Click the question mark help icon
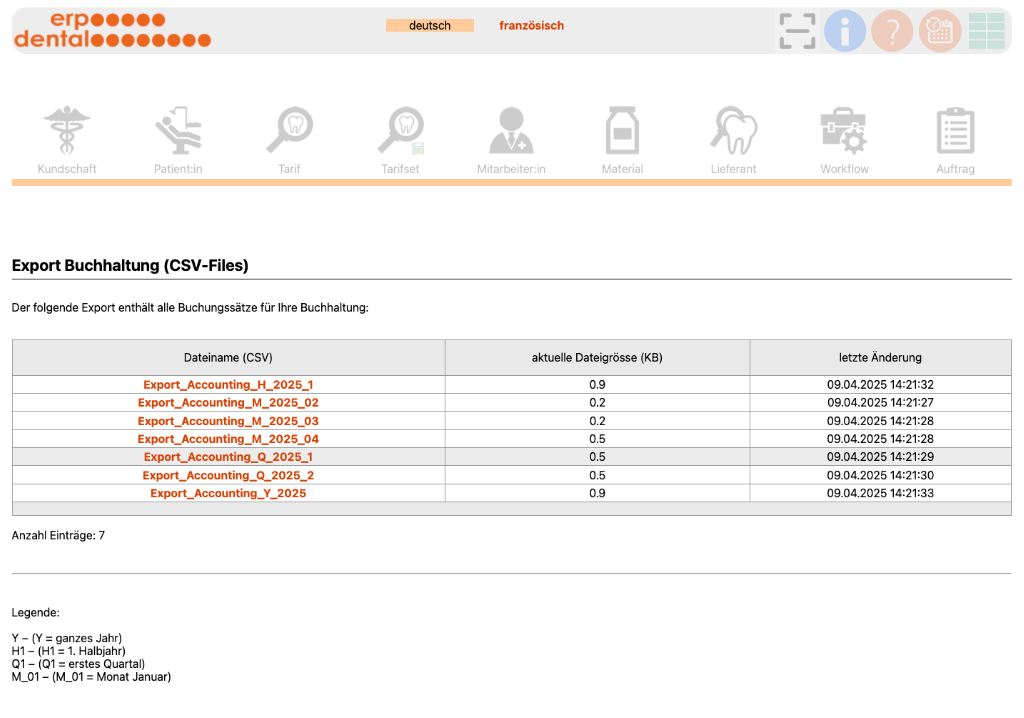The width and height of the screenshot is (1024, 718). tap(892, 31)
